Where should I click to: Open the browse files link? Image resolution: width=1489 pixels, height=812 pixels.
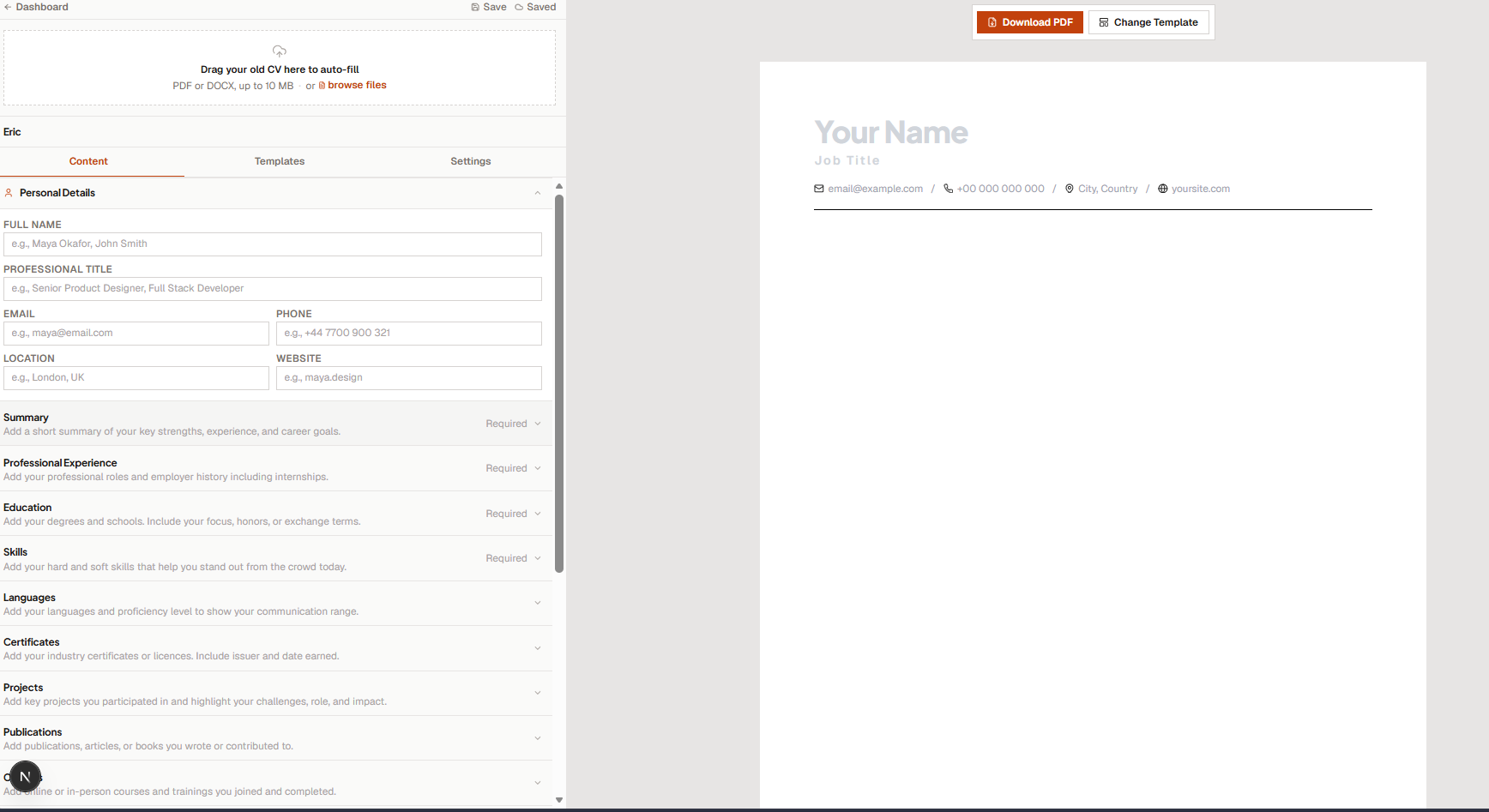pyautogui.click(x=353, y=85)
